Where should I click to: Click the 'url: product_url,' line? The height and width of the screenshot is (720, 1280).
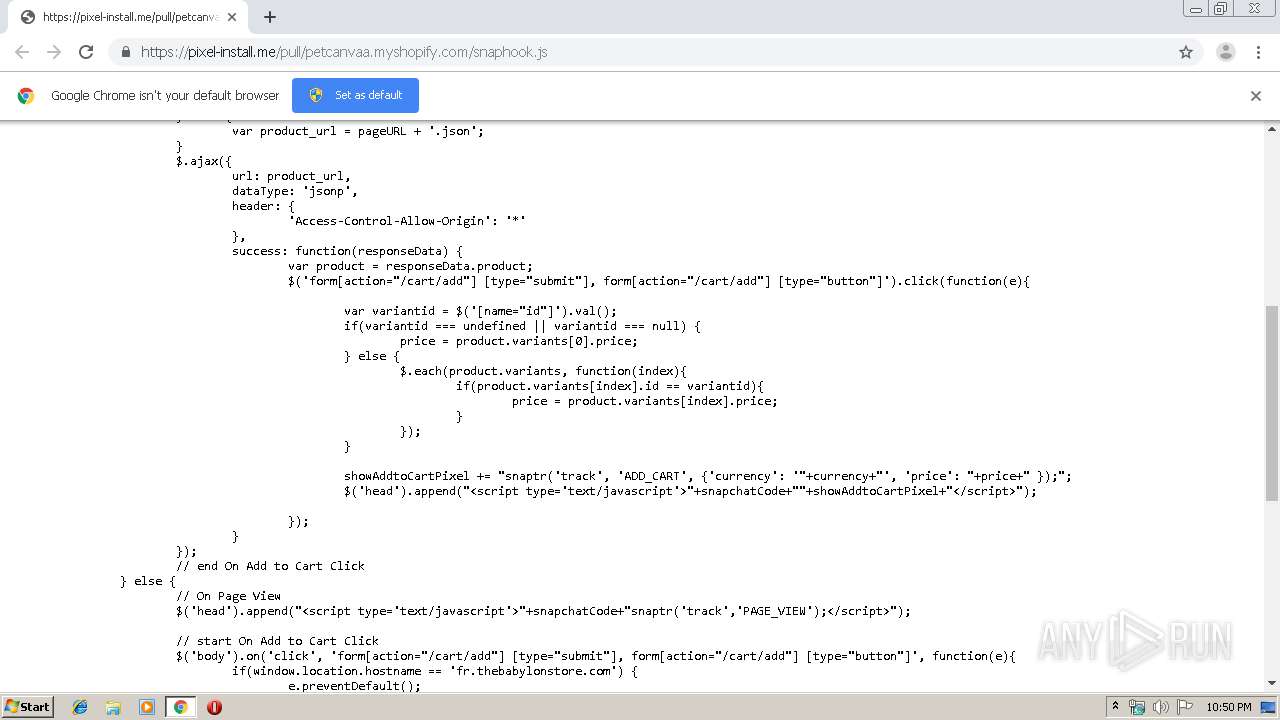coord(291,176)
